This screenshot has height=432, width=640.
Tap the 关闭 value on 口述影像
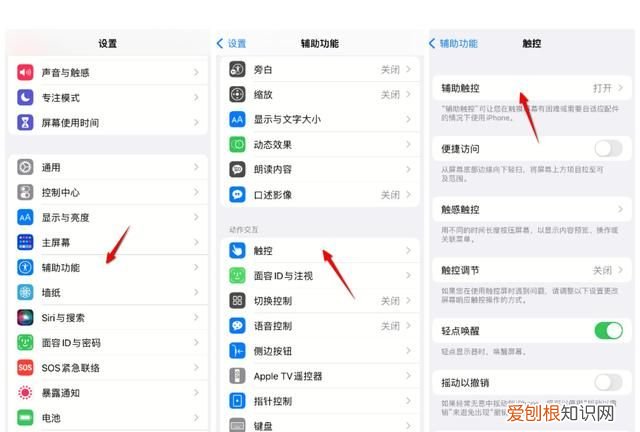click(x=390, y=195)
